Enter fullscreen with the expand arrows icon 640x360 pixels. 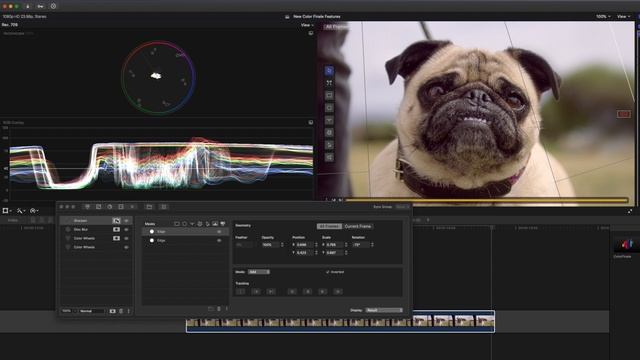coord(630,211)
